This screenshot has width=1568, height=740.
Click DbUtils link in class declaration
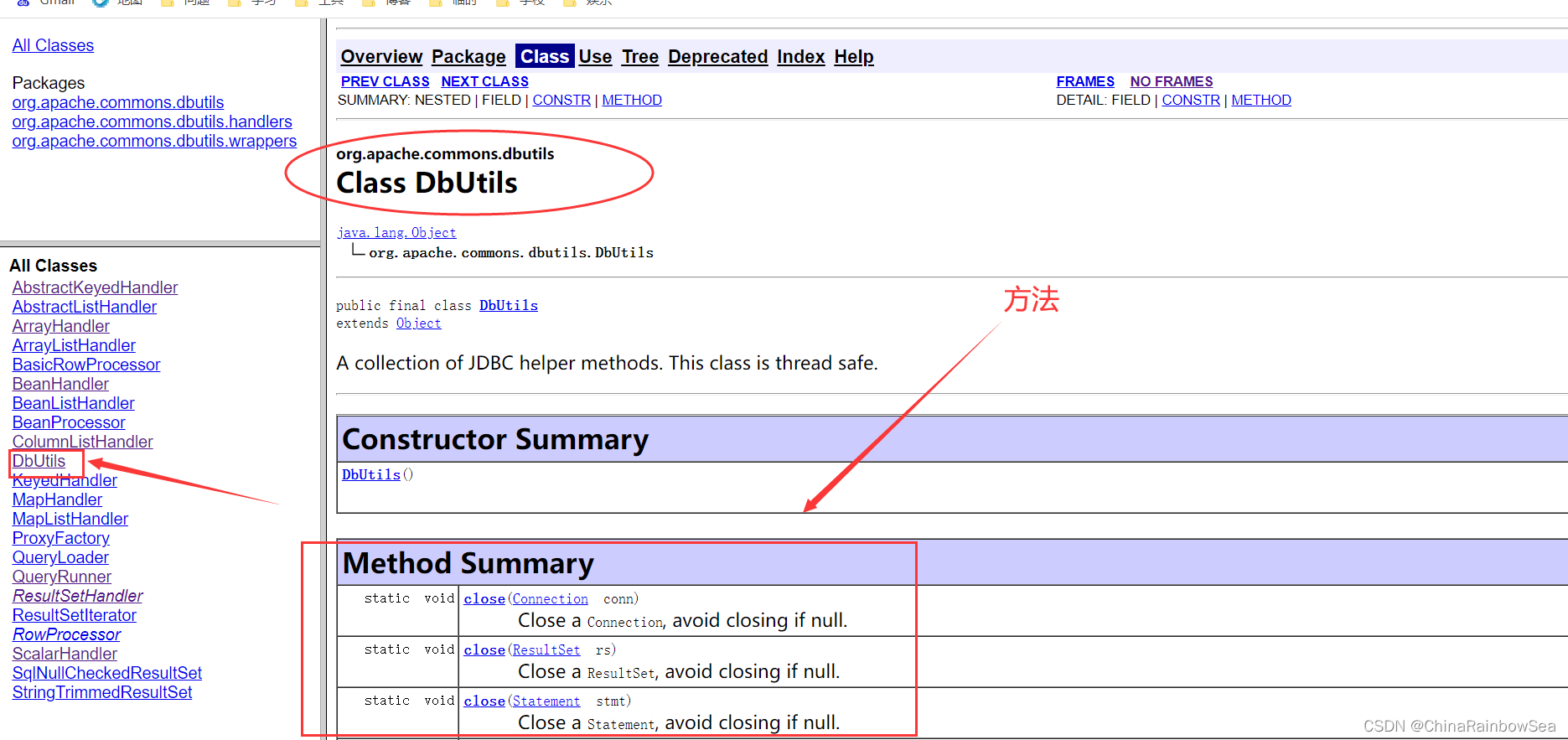point(509,305)
